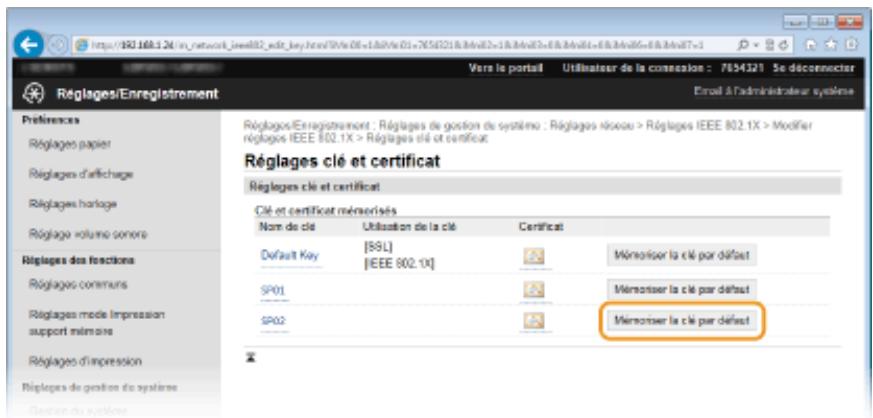Open 'Réglages d'impression' sidebar item
Screen dimensions: 873x418
pos(85,362)
